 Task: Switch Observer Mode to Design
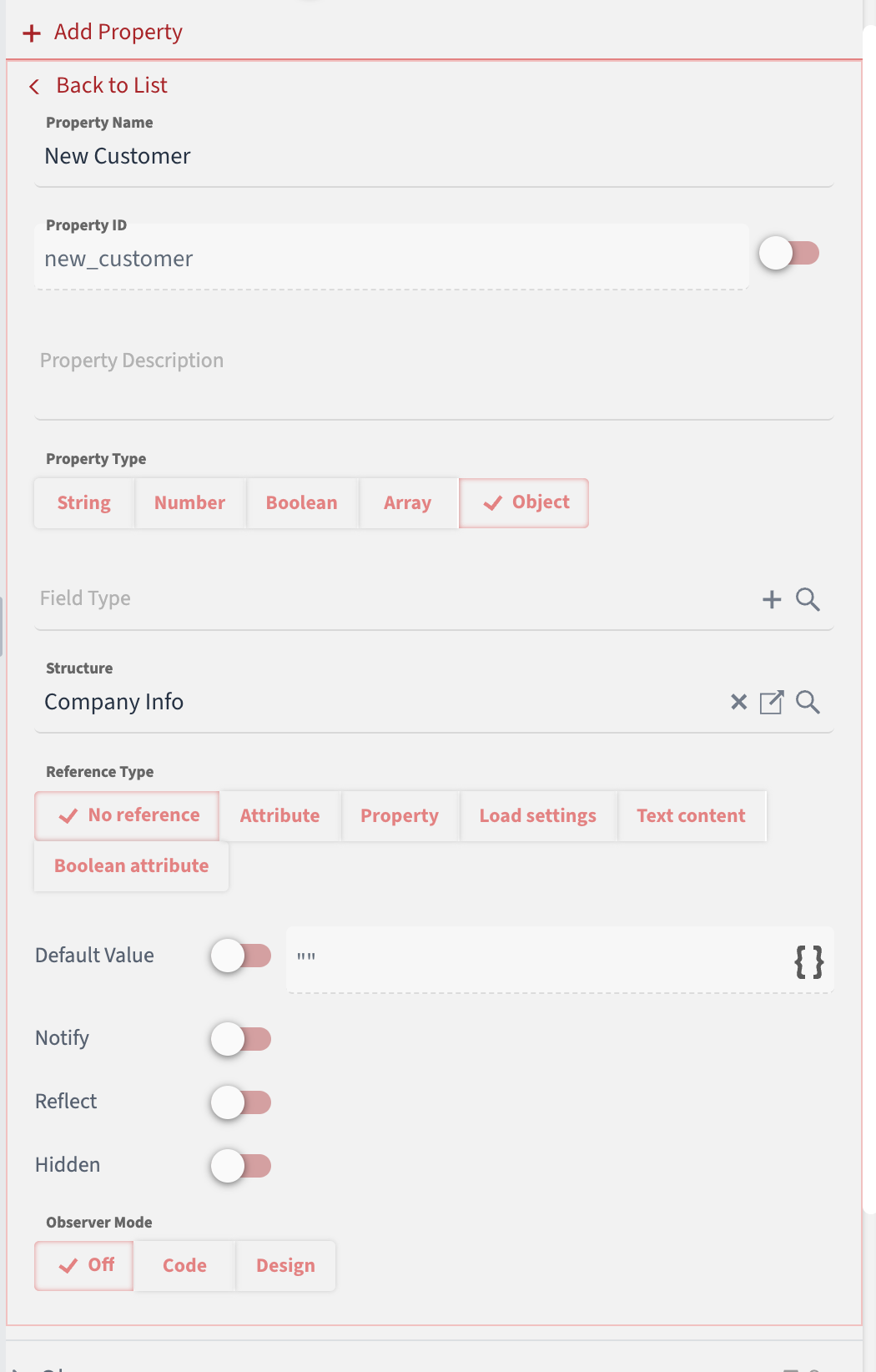pyautogui.click(x=285, y=1265)
